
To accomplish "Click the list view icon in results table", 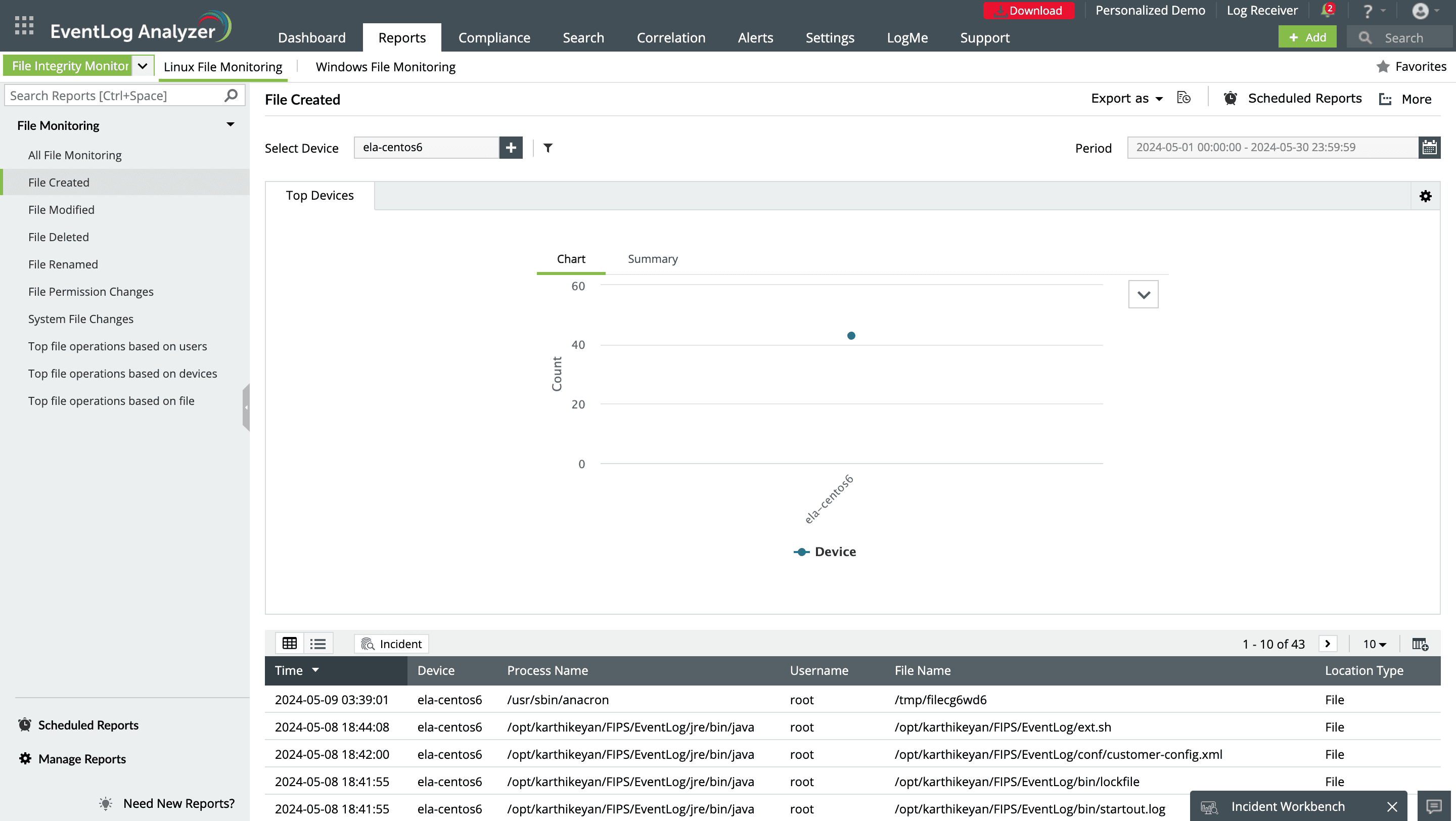I will pyautogui.click(x=318, y=644).
